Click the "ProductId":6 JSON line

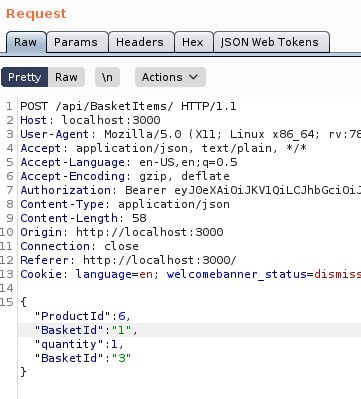coord(83,316)
